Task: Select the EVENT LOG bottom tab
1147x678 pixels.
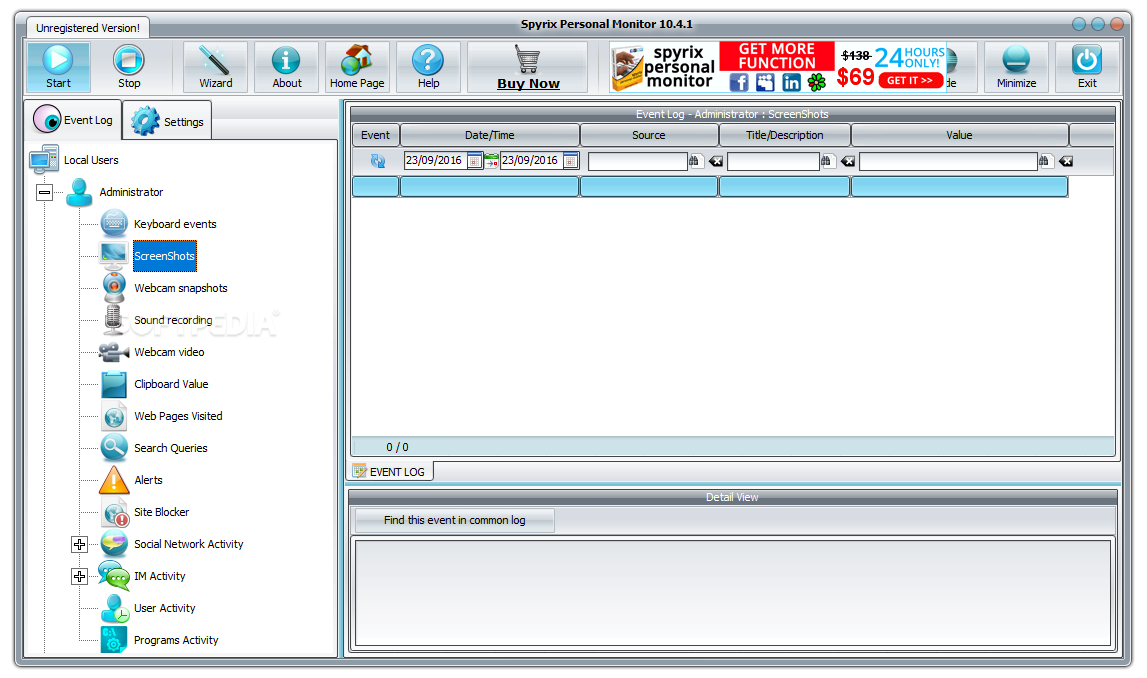Action: (391, 472)
